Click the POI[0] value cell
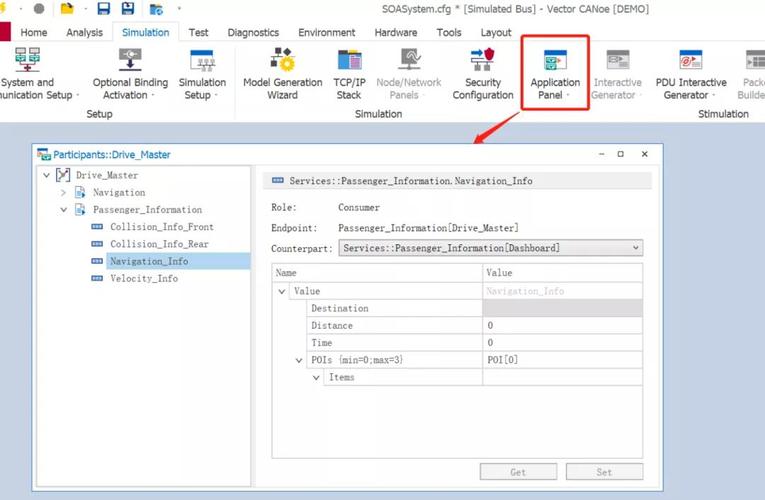 tap(563, 360)
